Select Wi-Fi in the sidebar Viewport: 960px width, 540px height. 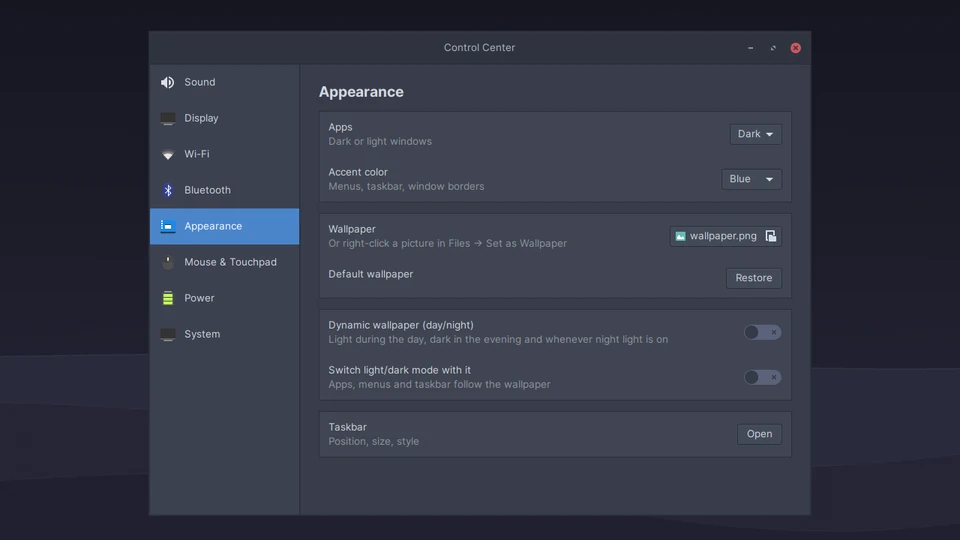(224, 154)
